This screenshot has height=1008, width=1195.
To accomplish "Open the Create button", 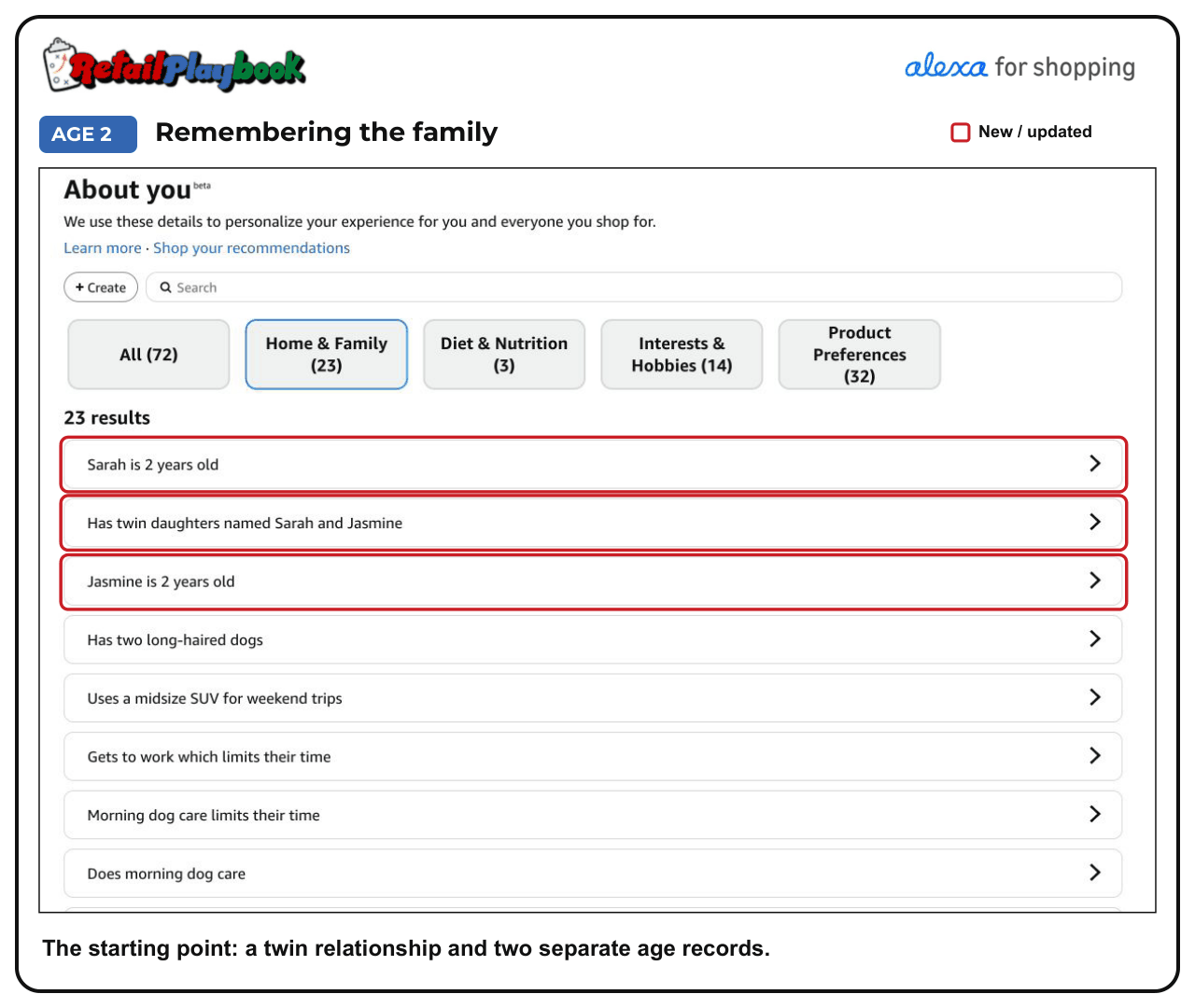I will 101,287.
